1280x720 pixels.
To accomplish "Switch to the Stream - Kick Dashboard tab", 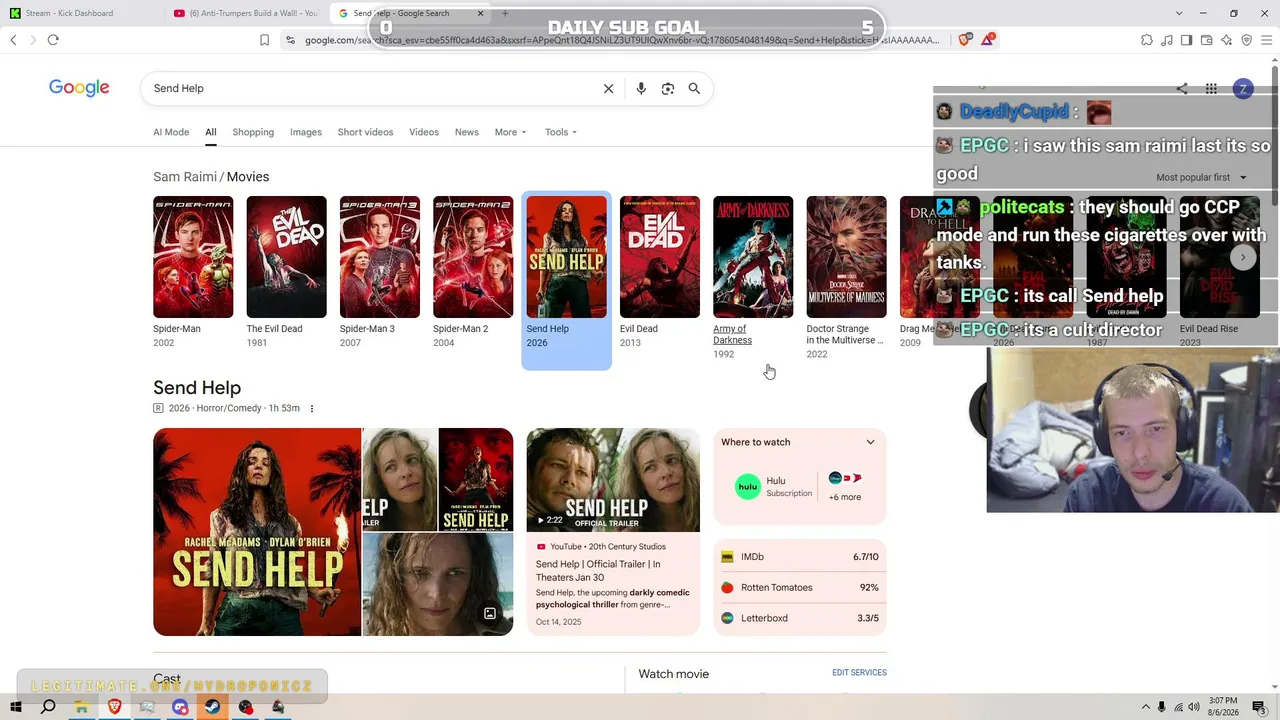I will (80, 13).
